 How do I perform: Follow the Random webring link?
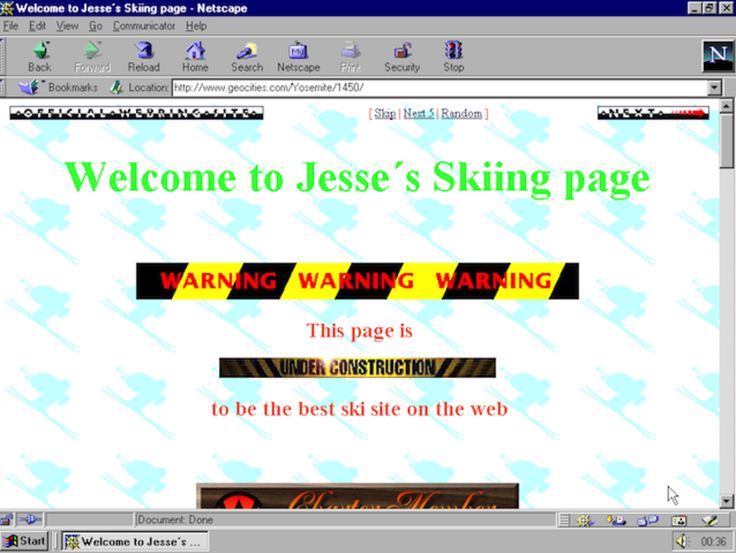(461, 113)
